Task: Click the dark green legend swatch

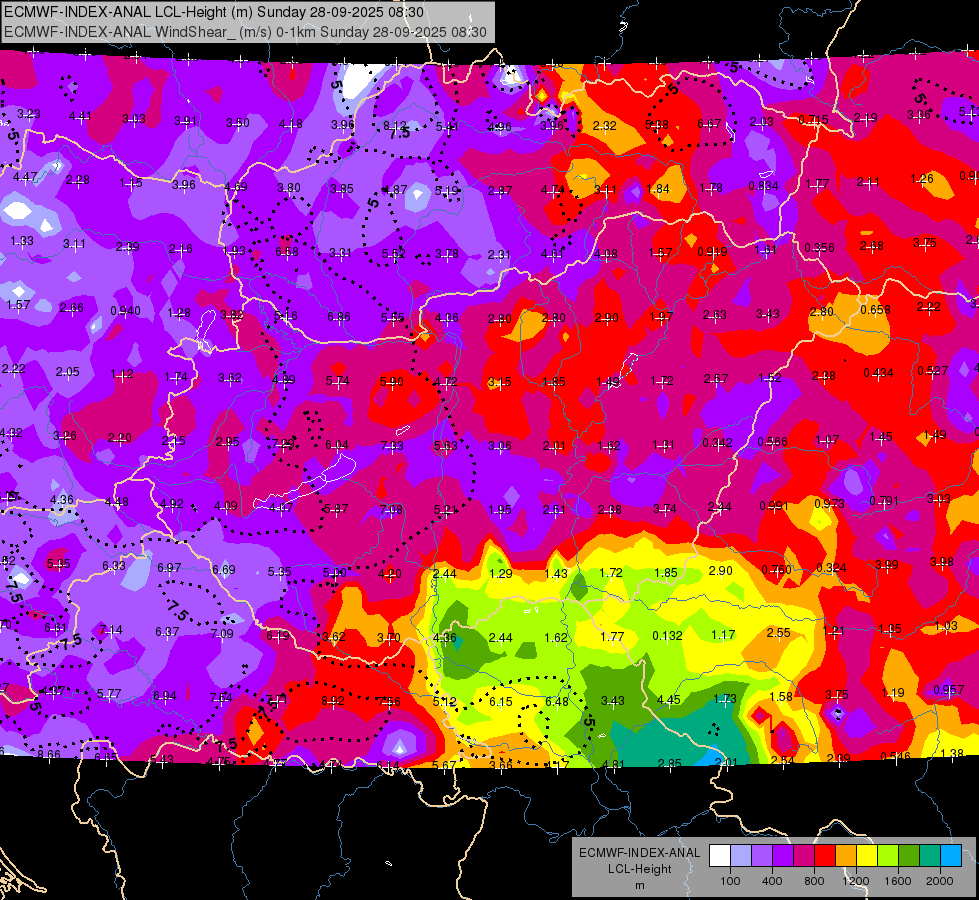Action: point(909,856)
